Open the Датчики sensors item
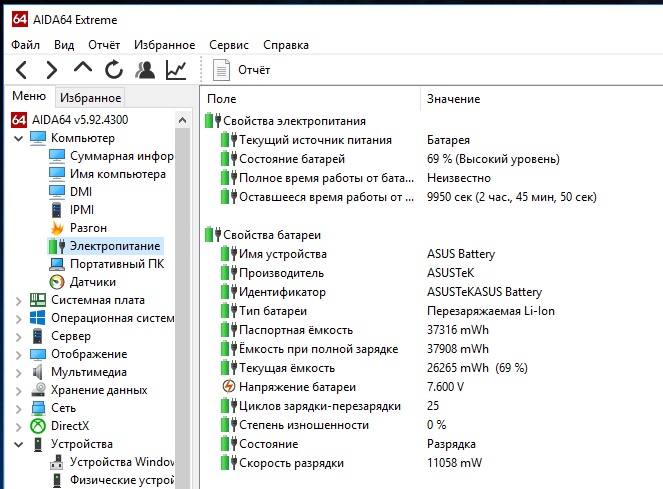The width and height of the screenshot is (663, 489). (x=92, y=282)
